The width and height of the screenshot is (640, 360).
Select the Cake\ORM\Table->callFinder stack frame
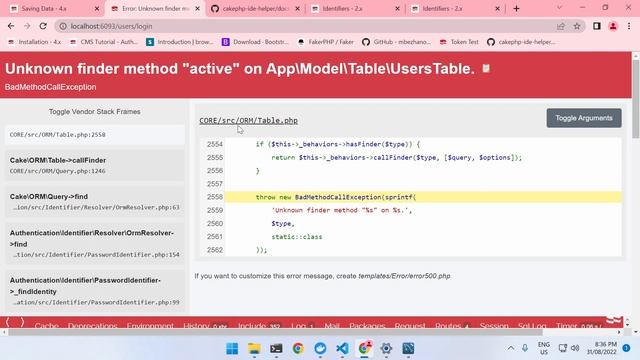coord(95,165)
